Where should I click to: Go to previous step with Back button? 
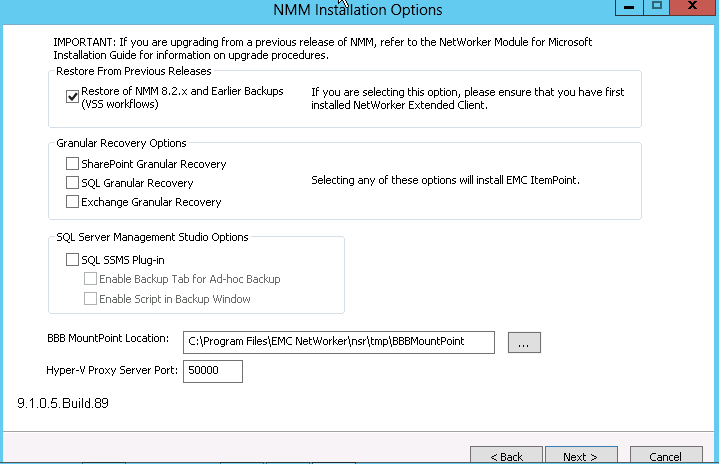point(506,455)
